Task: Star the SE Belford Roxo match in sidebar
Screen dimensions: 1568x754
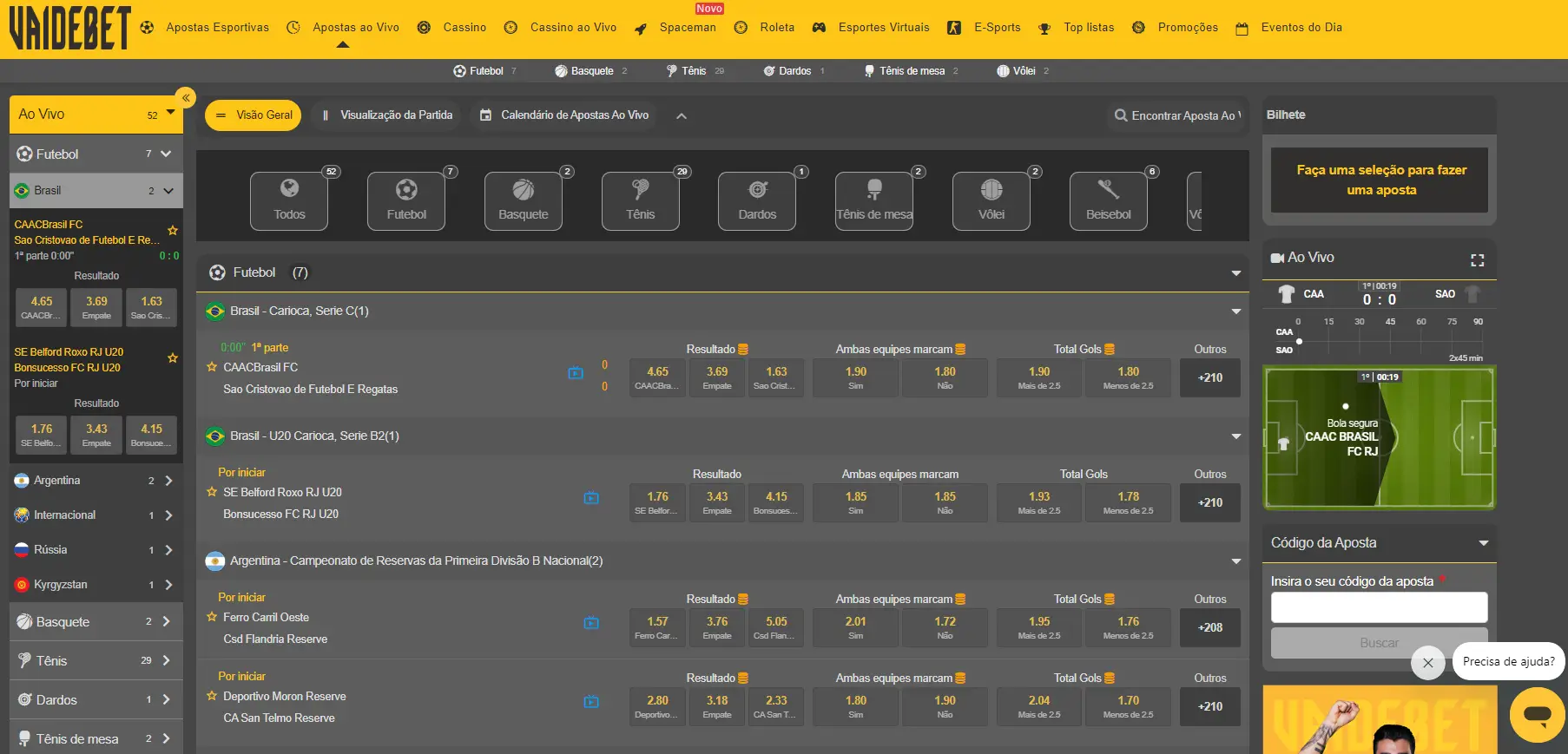Action: (x=173, y=358)
